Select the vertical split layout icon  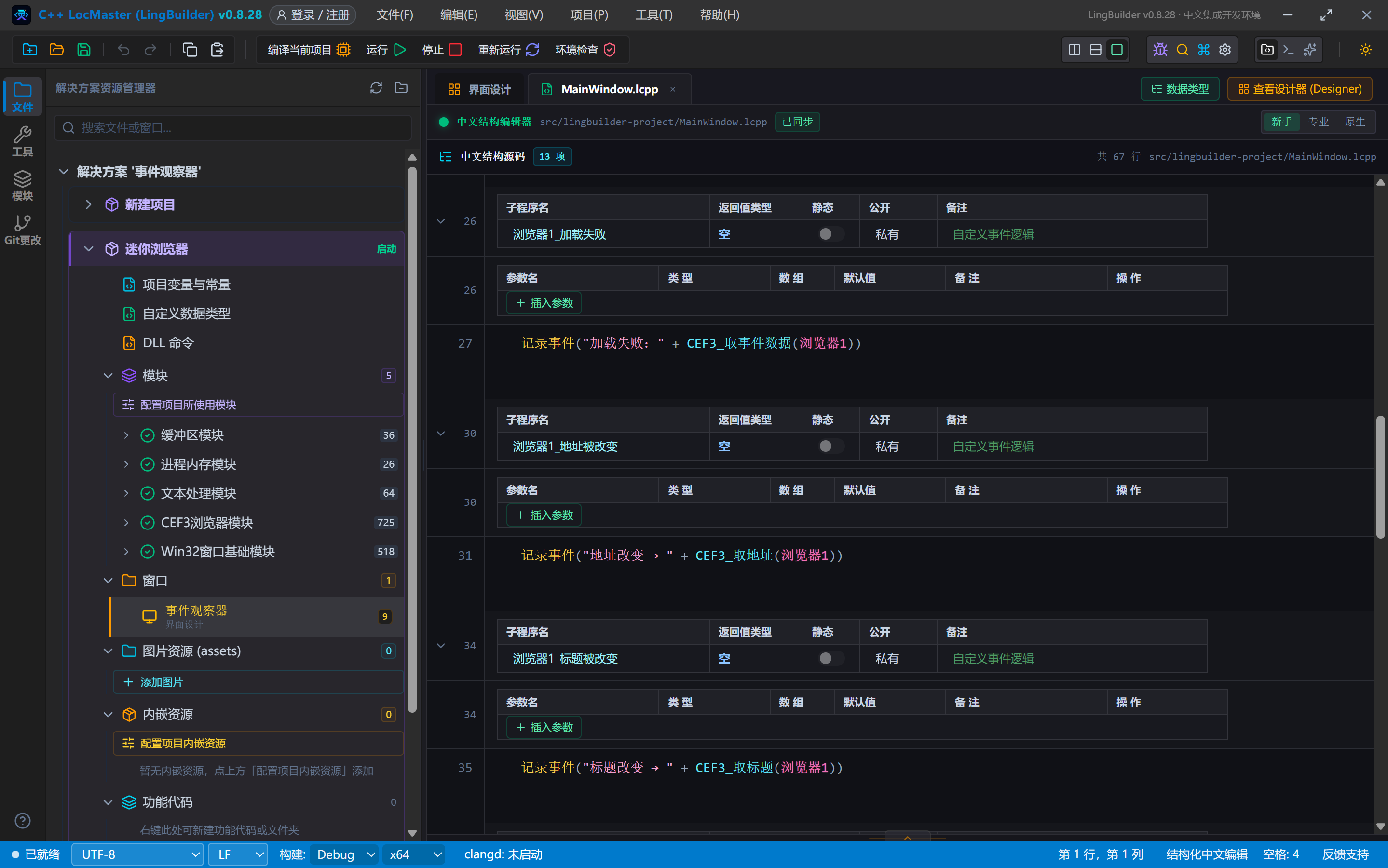point(1075,50)
